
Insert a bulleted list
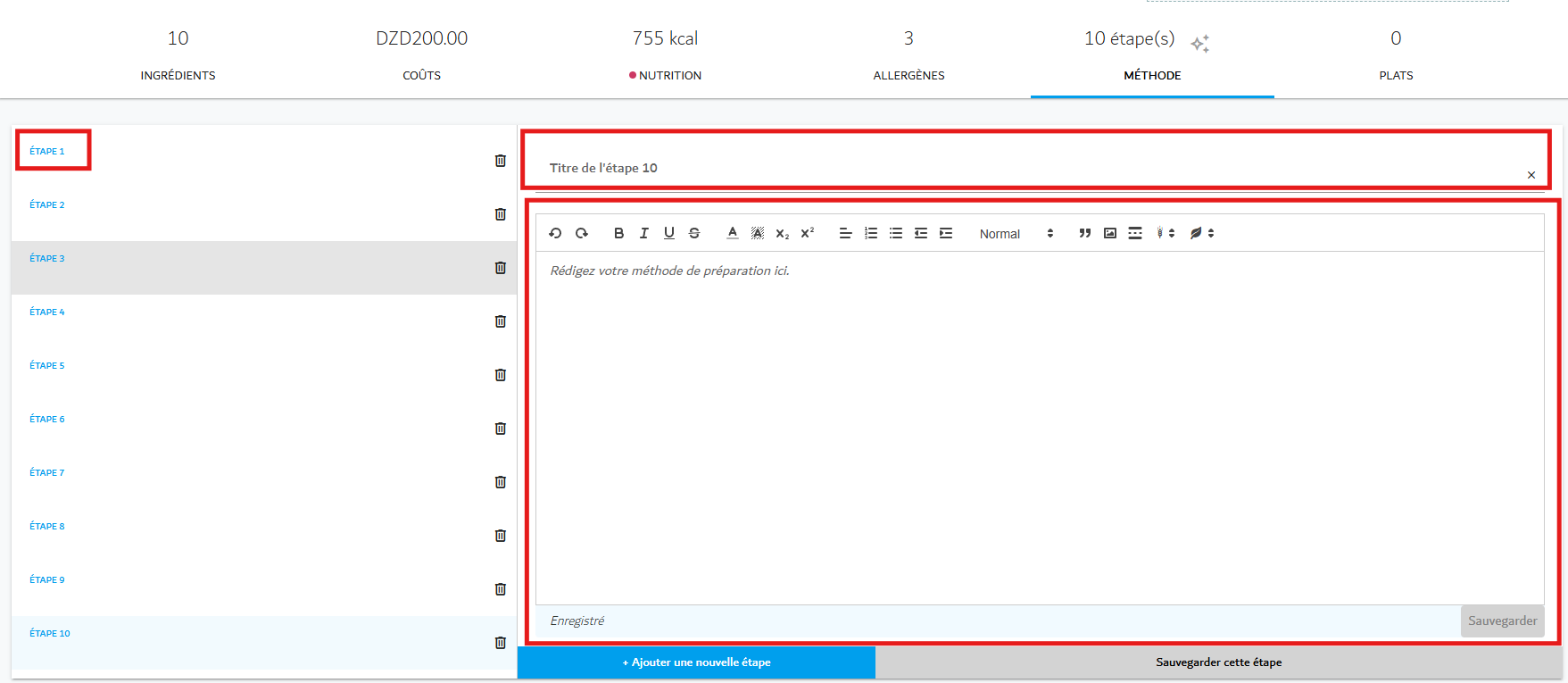point(896,233)
